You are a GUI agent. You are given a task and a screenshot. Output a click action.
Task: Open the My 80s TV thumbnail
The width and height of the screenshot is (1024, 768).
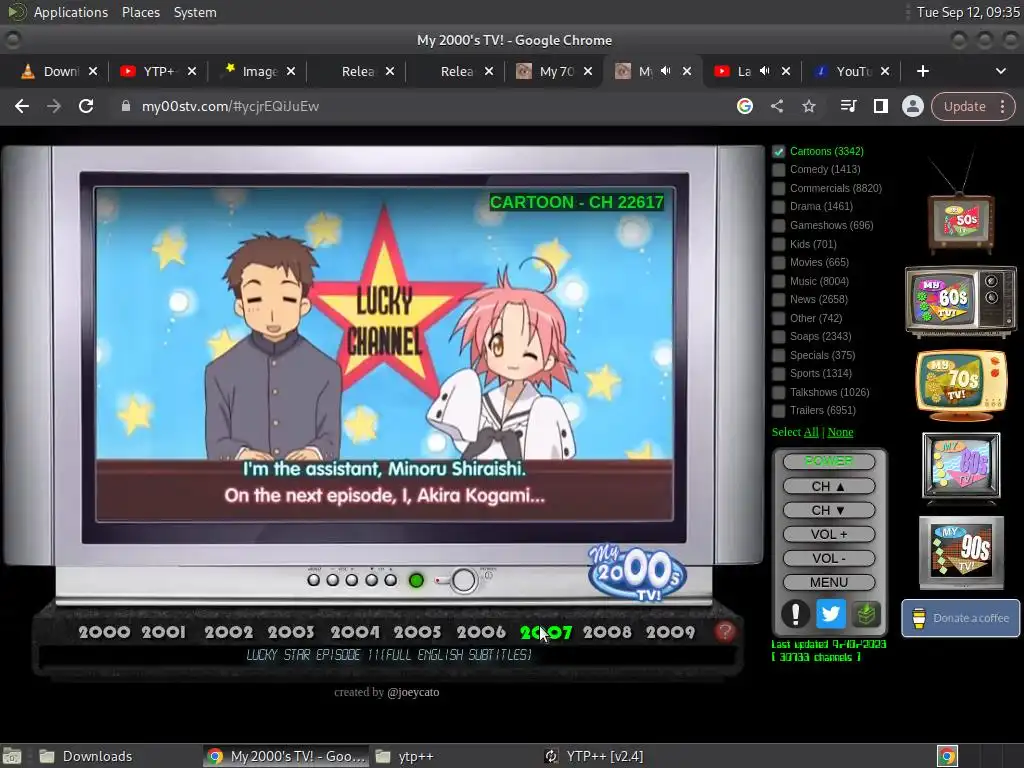(x=961, y=466)
